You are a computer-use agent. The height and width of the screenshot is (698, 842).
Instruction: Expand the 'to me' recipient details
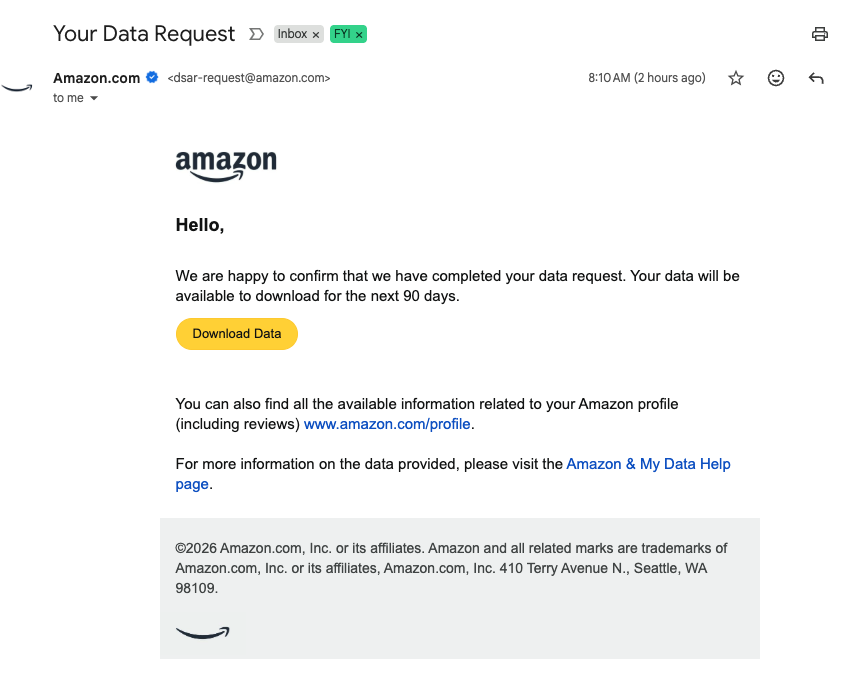pos(68,97)
